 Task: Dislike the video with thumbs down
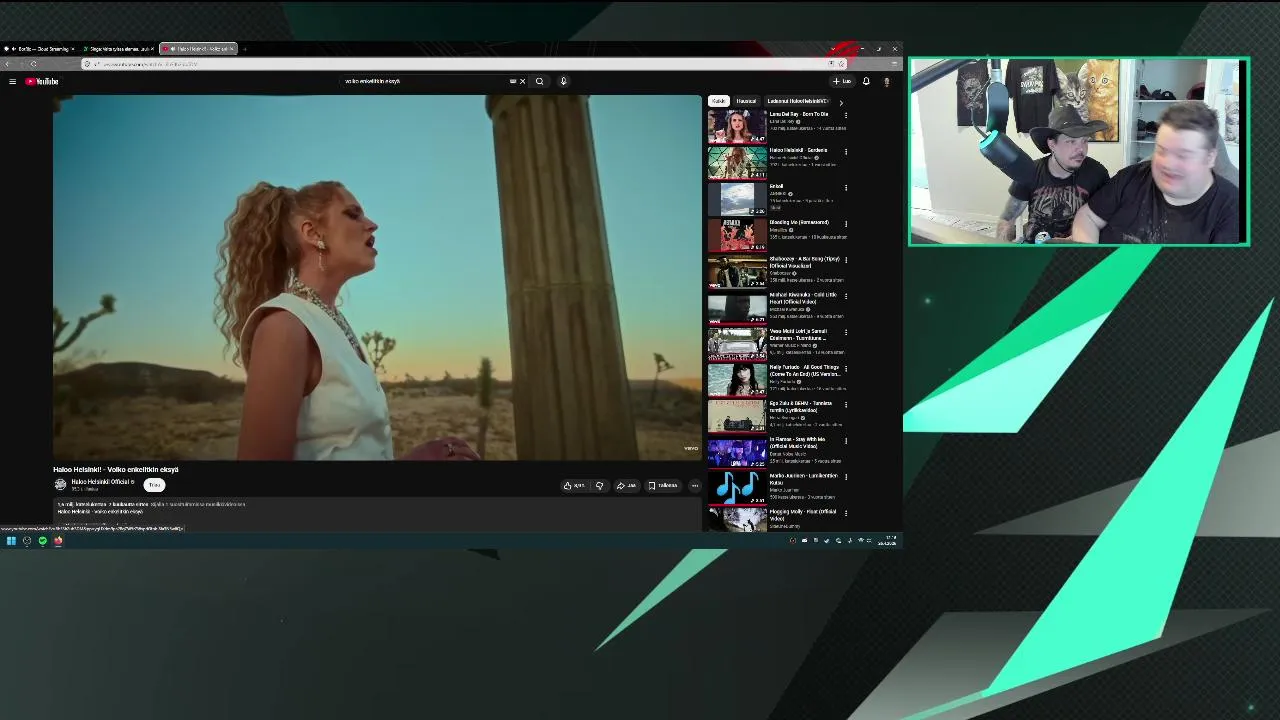(599, 486)
